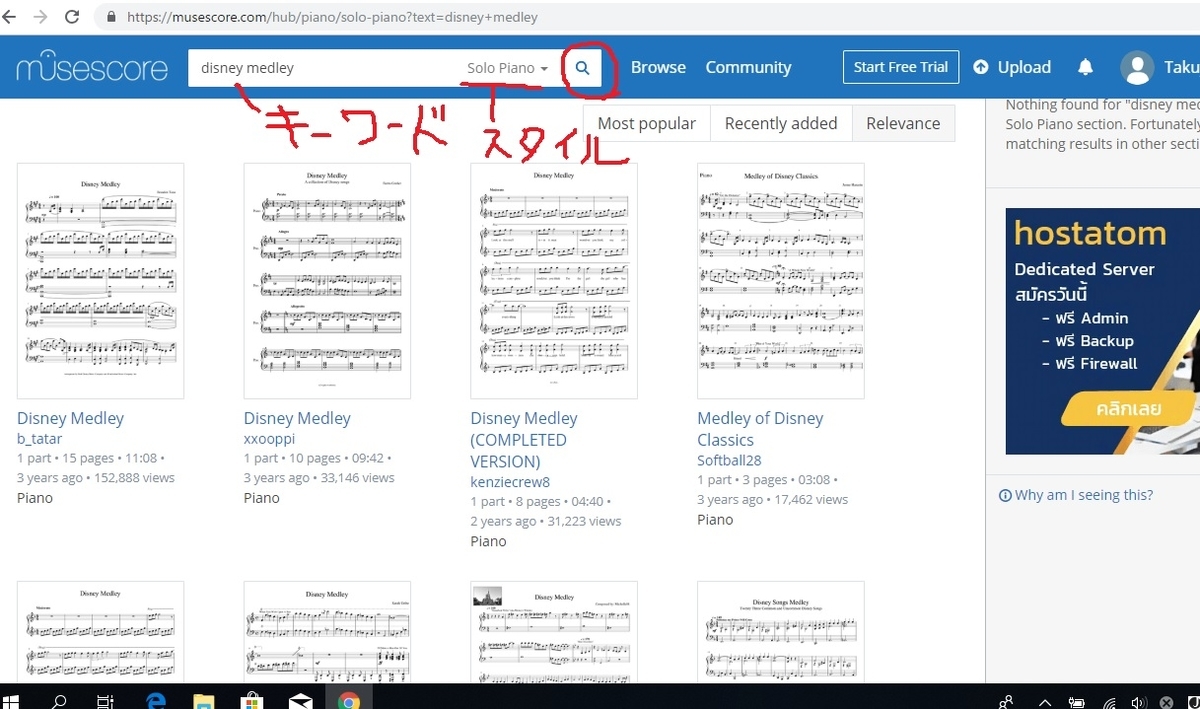Screen dimensions: 1200x709
Task: Open Windows taskbar search
Action: [x=59, y=701]
